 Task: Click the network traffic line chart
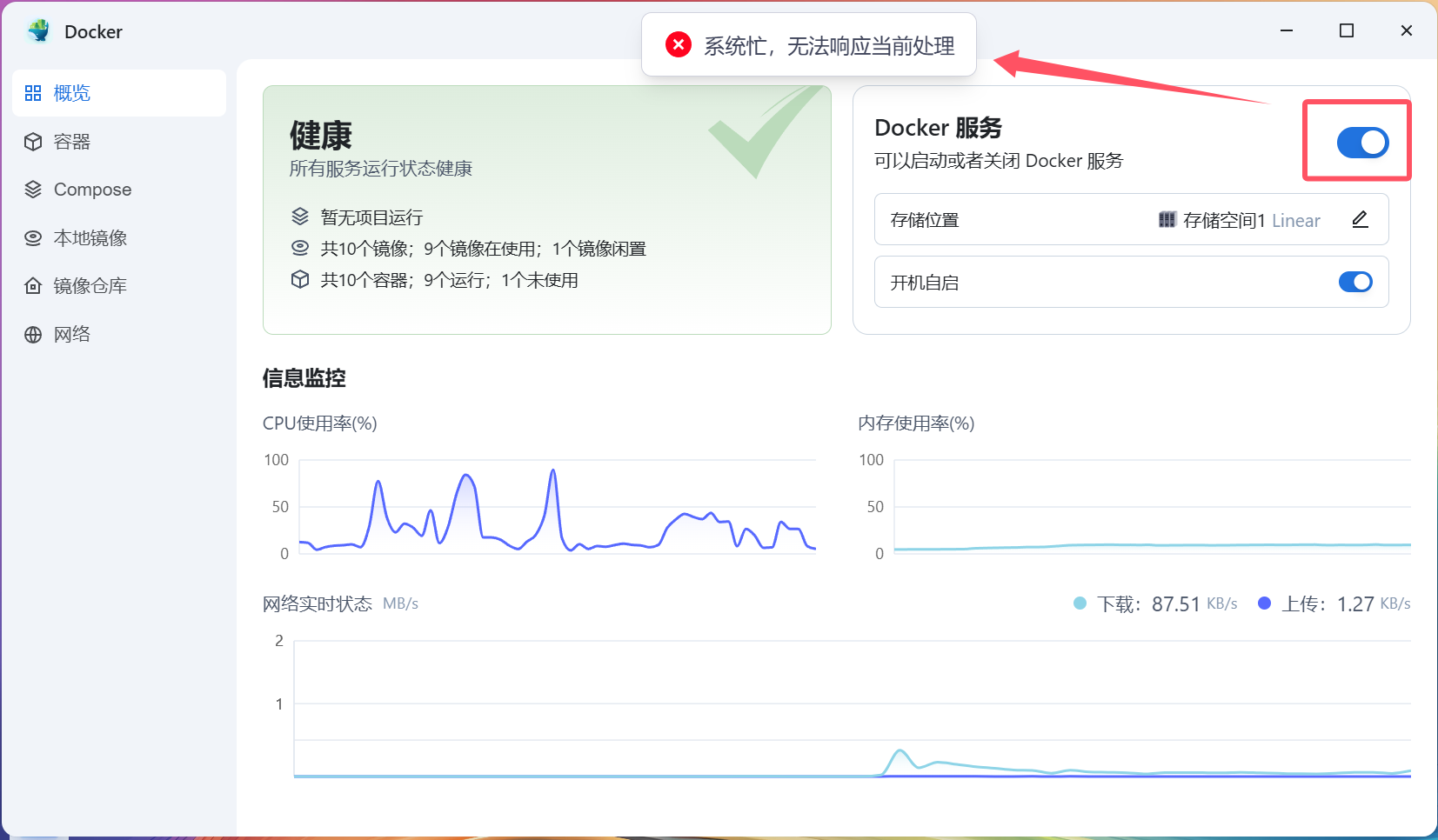[x=853, y=710]
